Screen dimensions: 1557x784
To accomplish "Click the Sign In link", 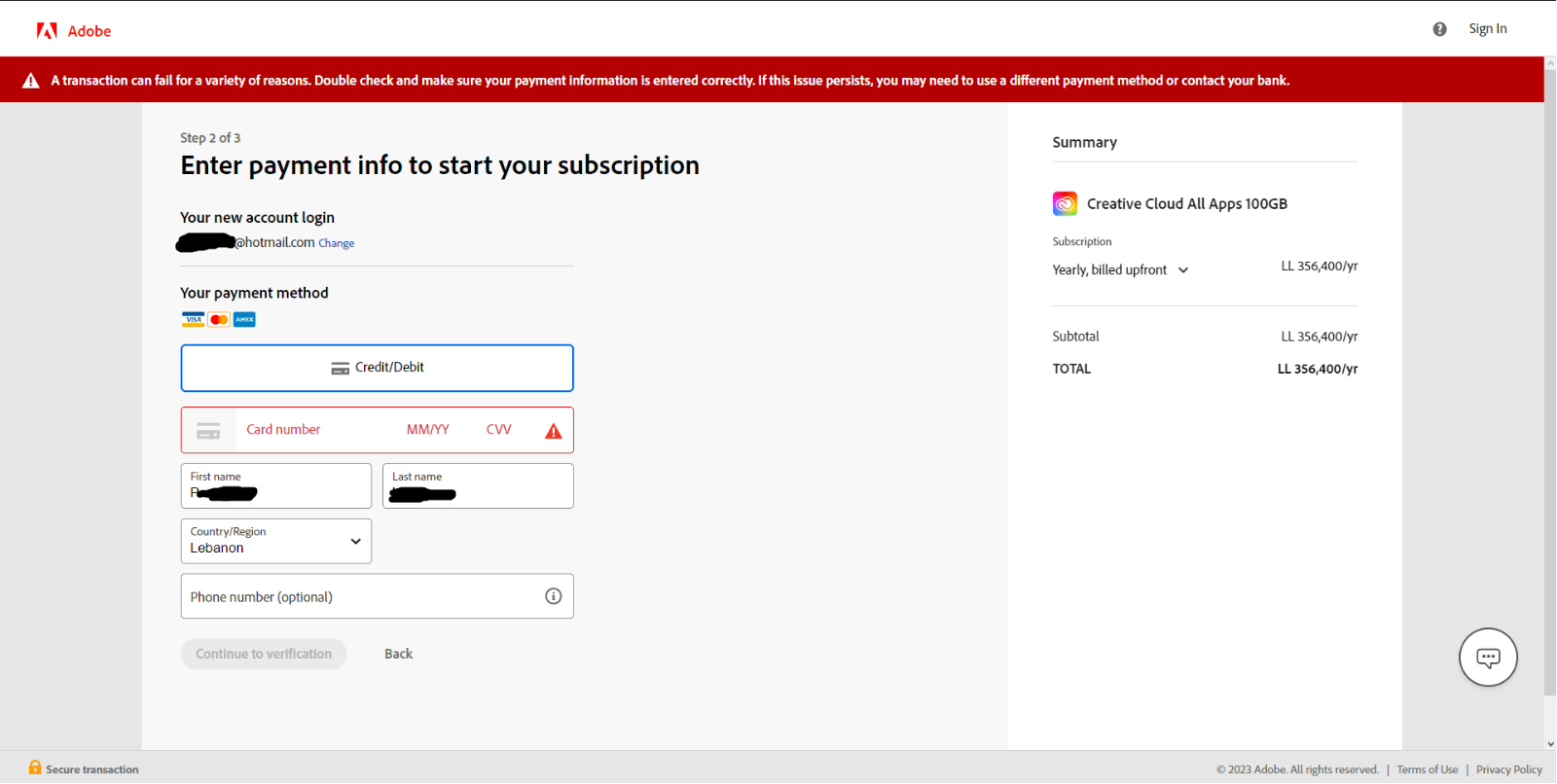I will [1487, 29].
